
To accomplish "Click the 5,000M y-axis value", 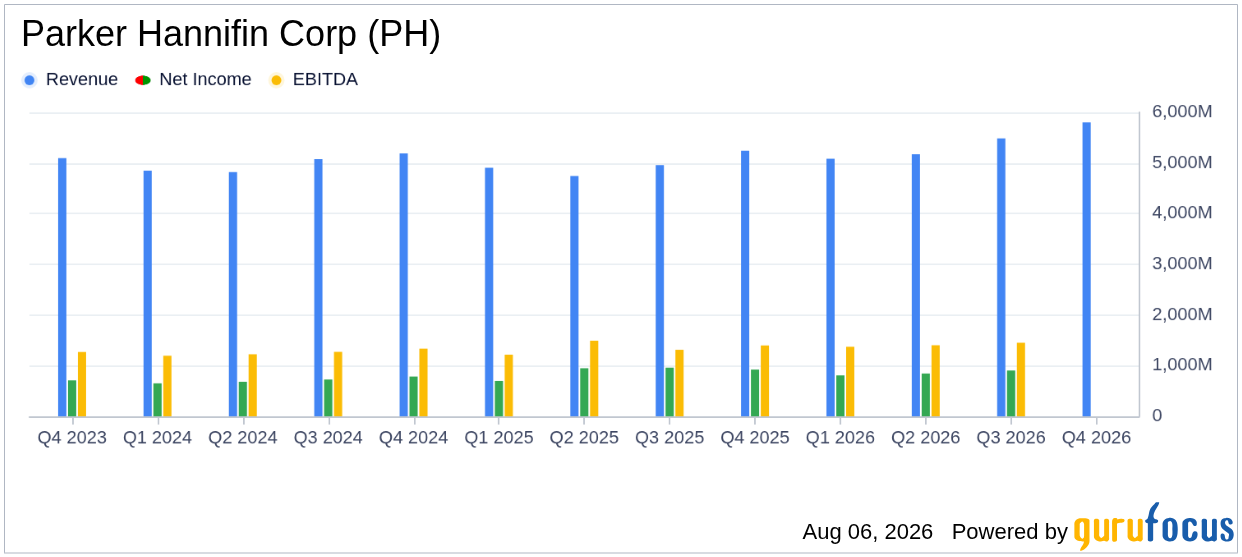I will click(x=1182, y=162).
